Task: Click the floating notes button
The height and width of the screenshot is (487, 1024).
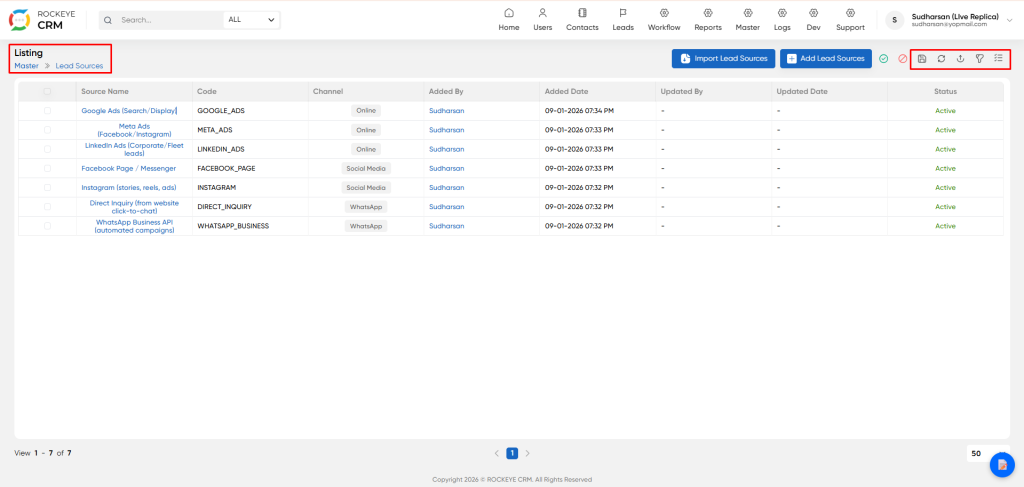Action: (1002, 464)
